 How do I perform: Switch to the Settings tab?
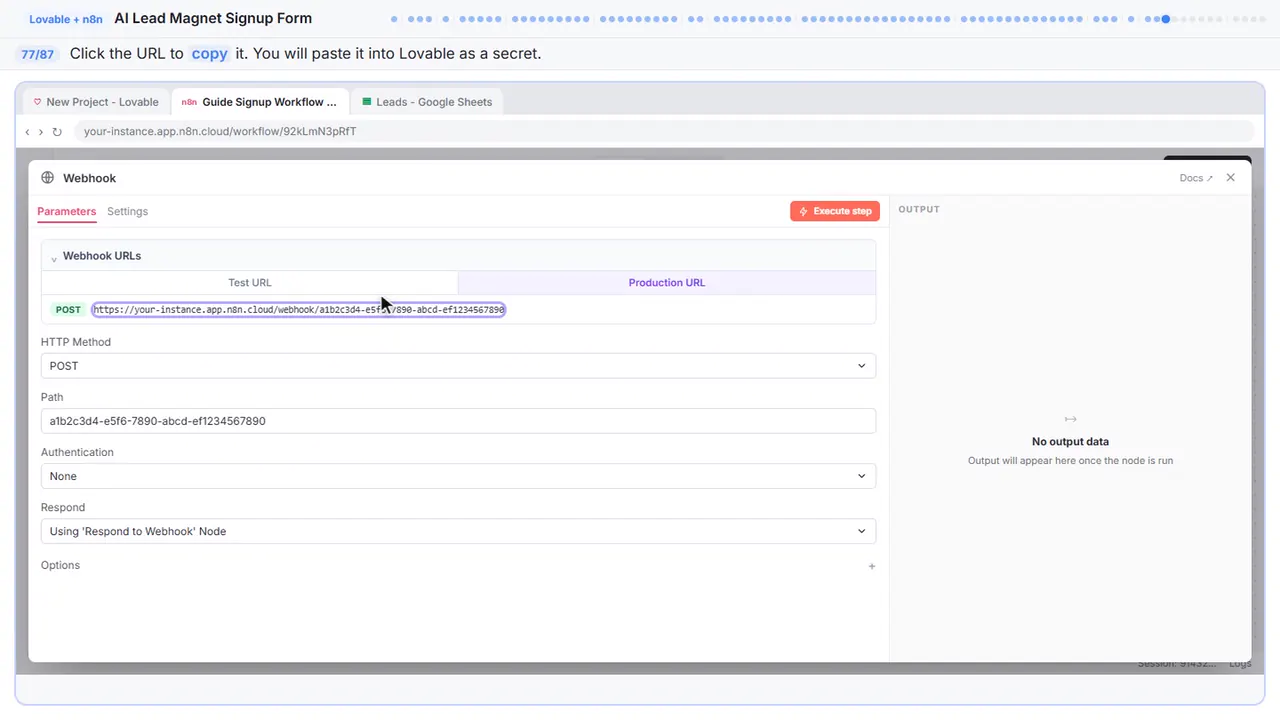(x=127, y=212)
